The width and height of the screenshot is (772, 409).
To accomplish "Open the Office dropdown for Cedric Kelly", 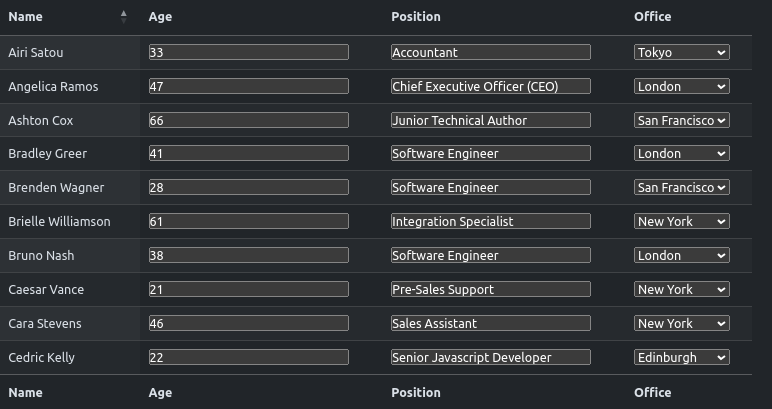I will [x=681, y=357].
